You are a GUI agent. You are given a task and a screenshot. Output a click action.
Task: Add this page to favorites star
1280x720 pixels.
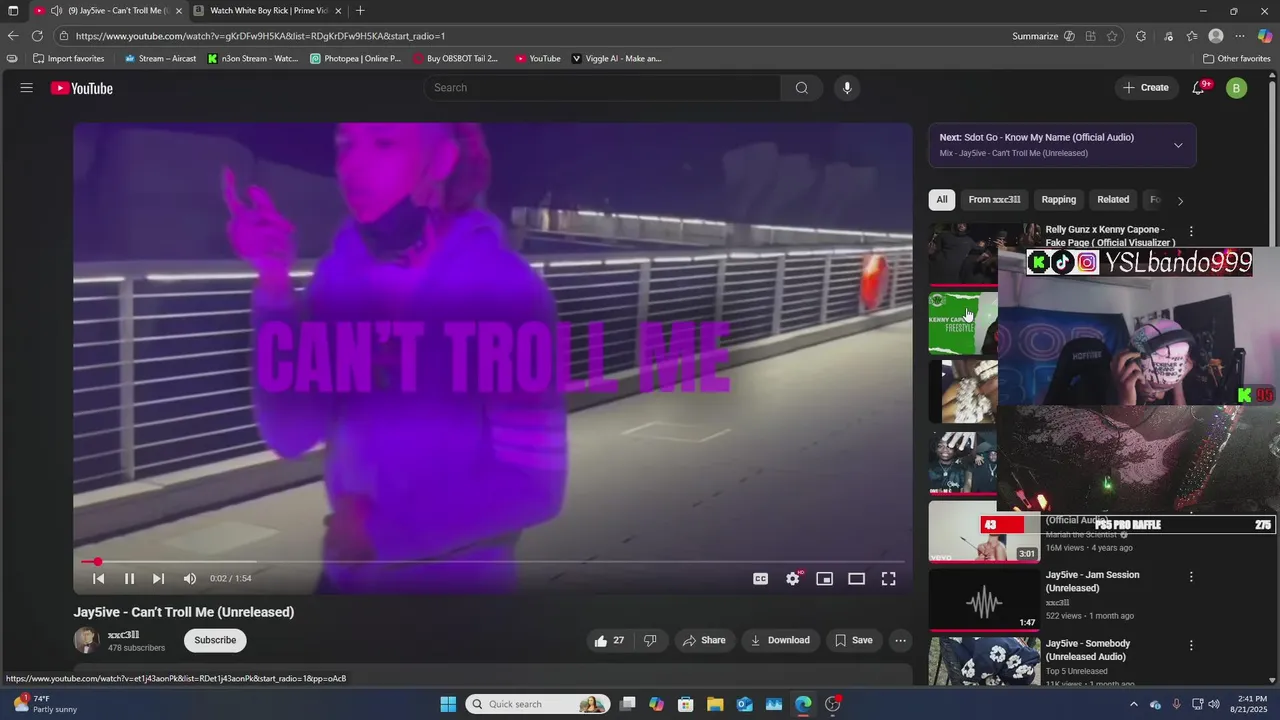(1112, 36)
